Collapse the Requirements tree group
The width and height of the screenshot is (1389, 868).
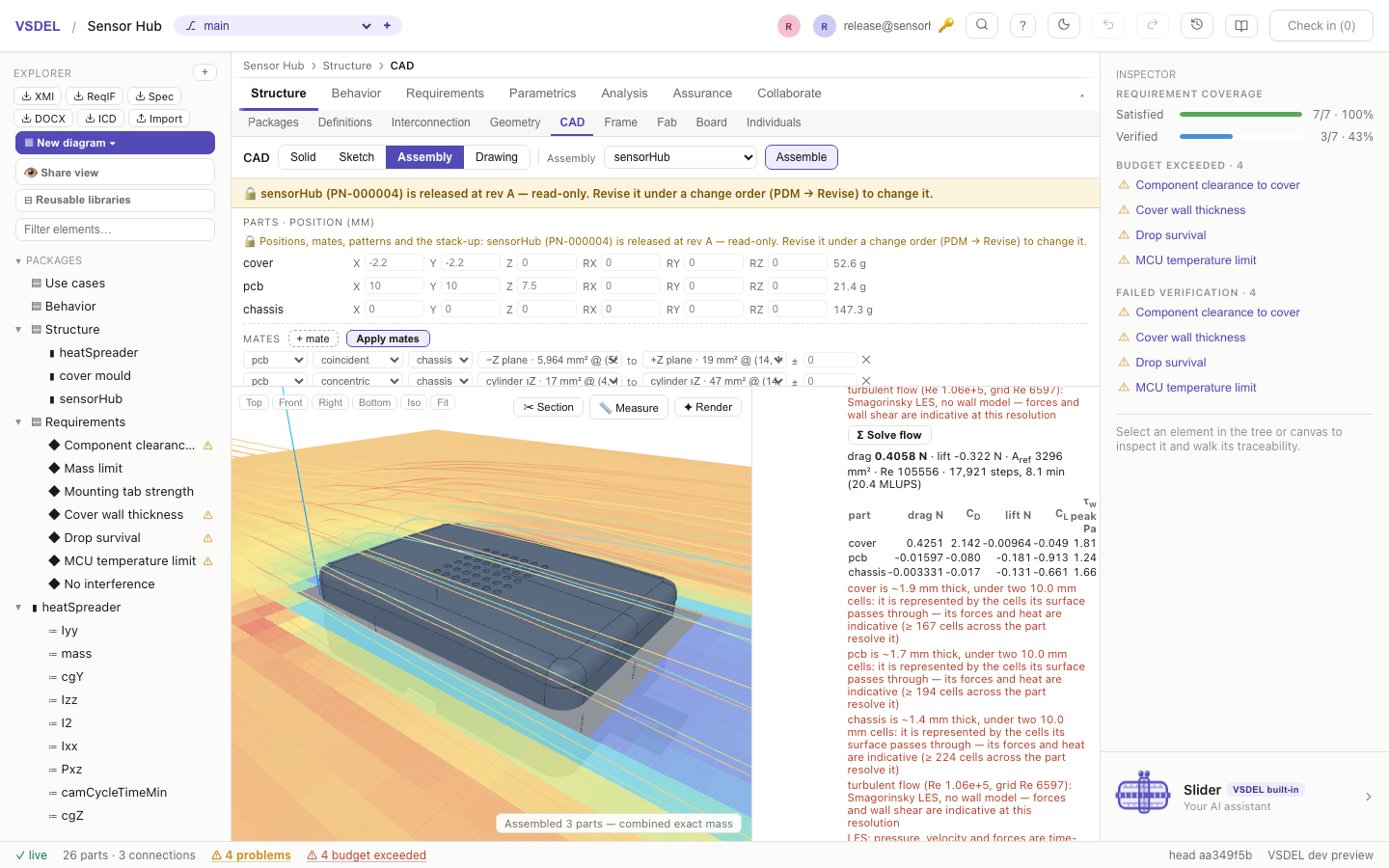(x=18, y=422)
